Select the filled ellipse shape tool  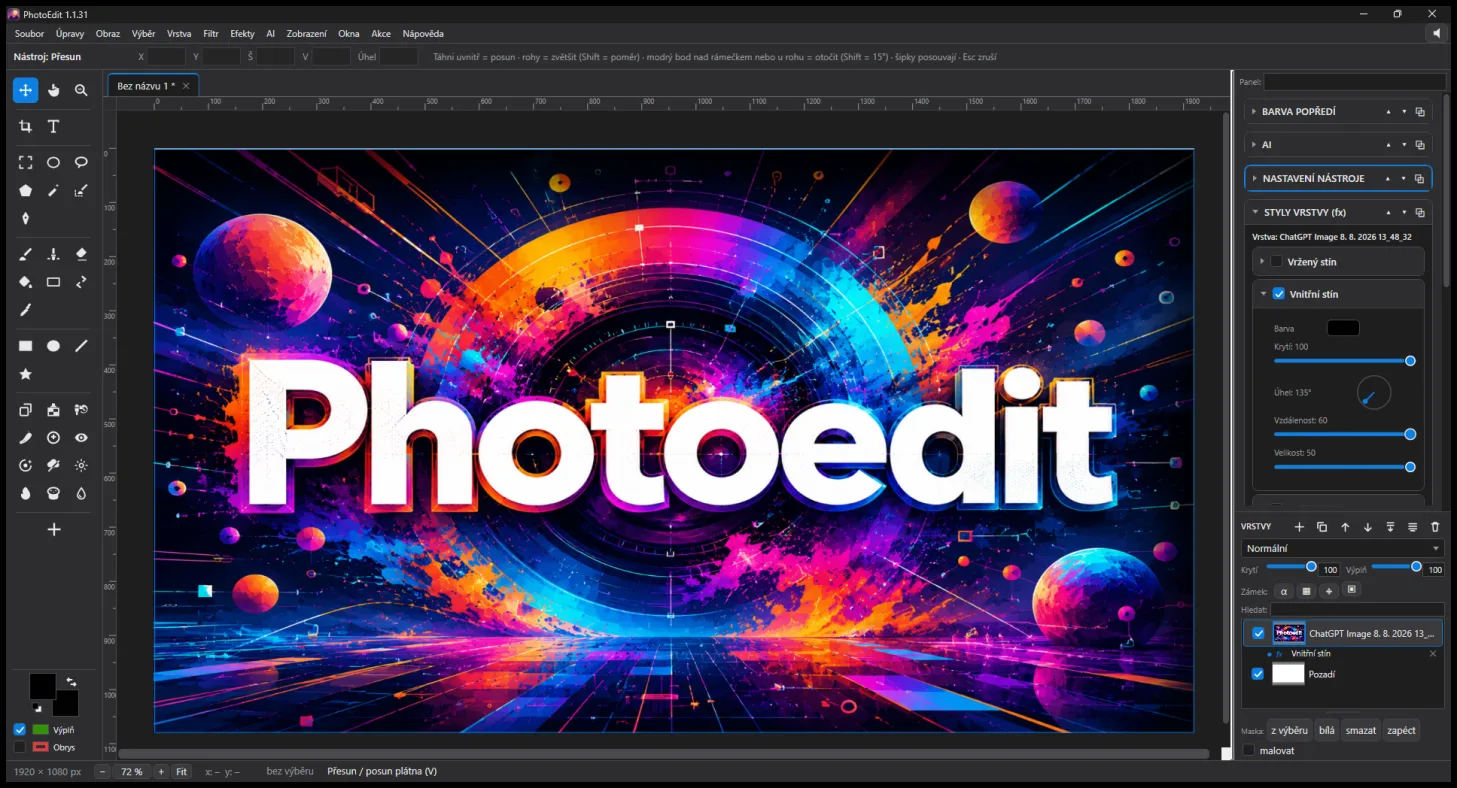(x=54, y=346)
